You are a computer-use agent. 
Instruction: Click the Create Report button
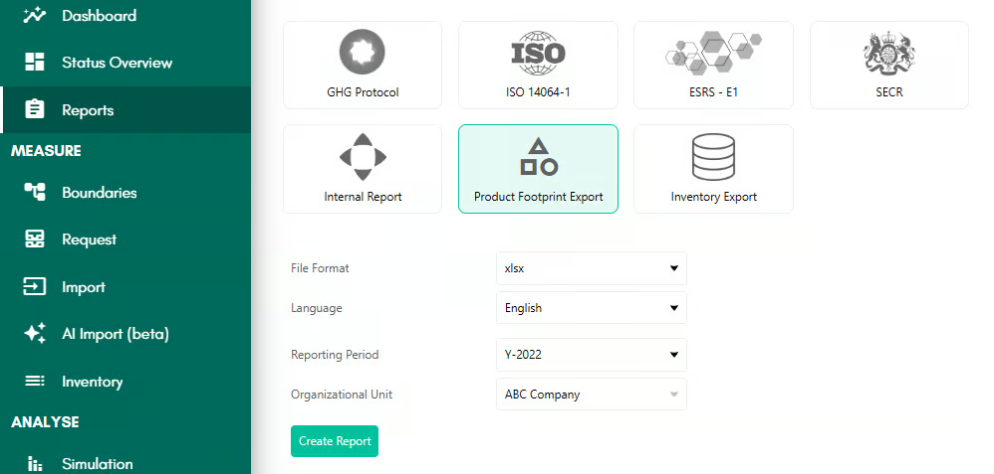(x=335, y=441)
